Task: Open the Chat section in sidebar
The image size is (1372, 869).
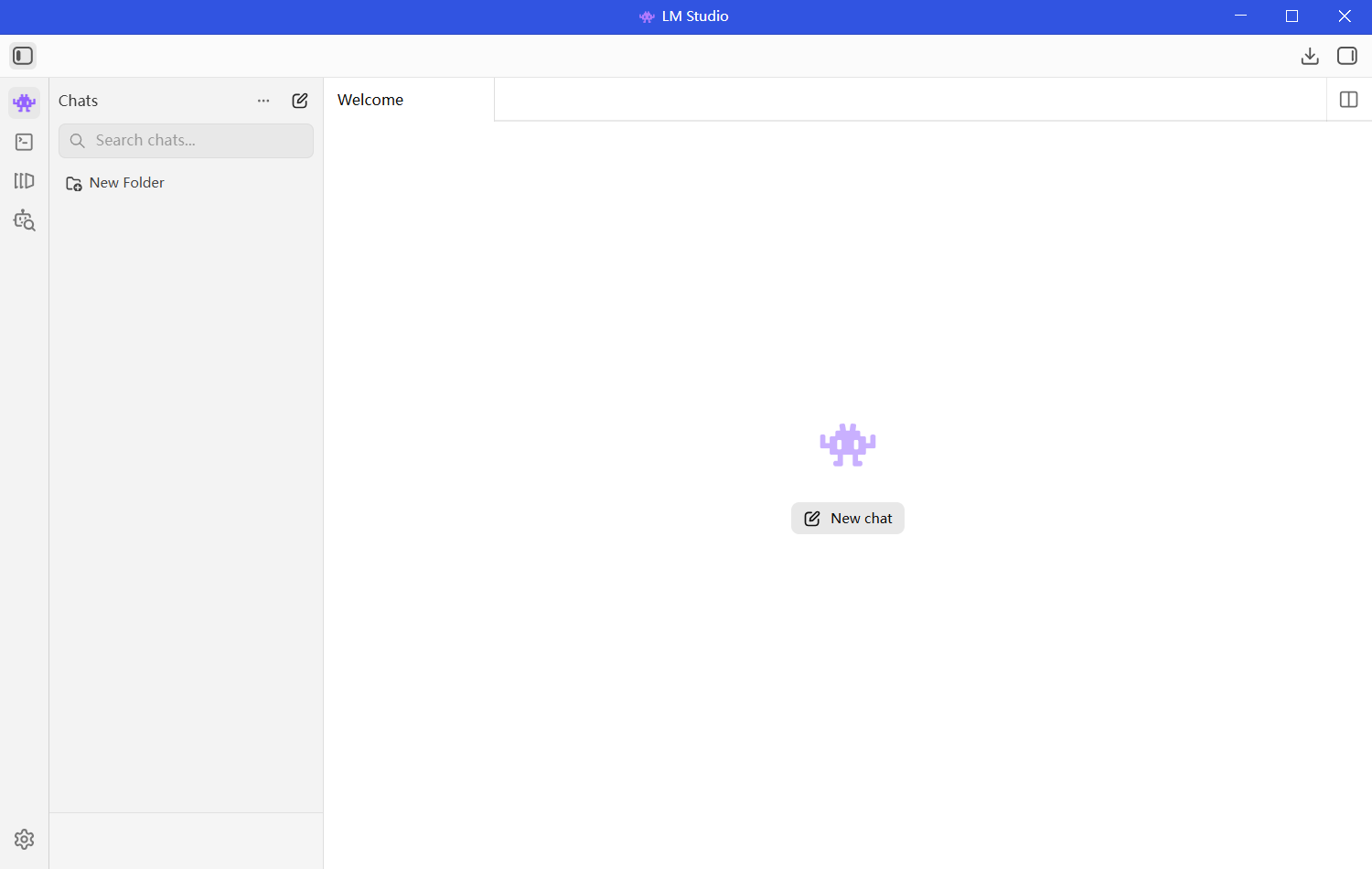Action: [25, 102]
